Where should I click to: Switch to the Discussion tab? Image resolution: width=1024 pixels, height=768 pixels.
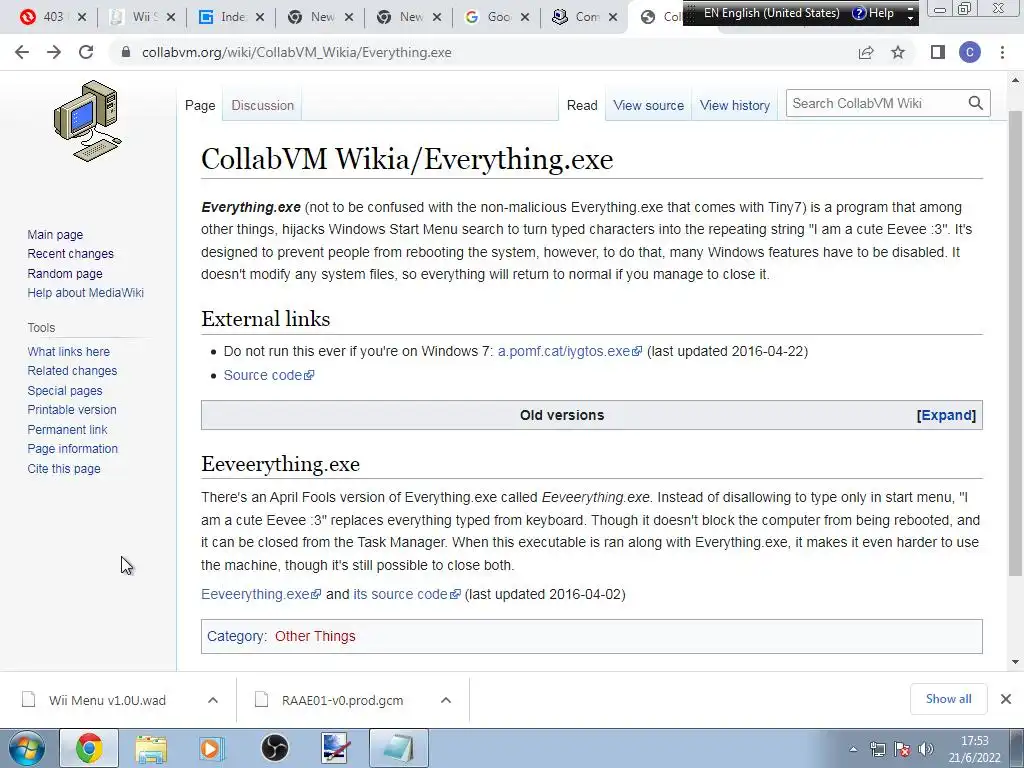pyautogui.click(x=263, y=105)
